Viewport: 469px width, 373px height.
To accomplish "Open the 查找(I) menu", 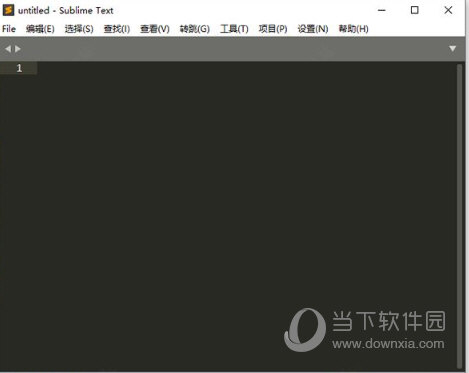I will [117, 29].
